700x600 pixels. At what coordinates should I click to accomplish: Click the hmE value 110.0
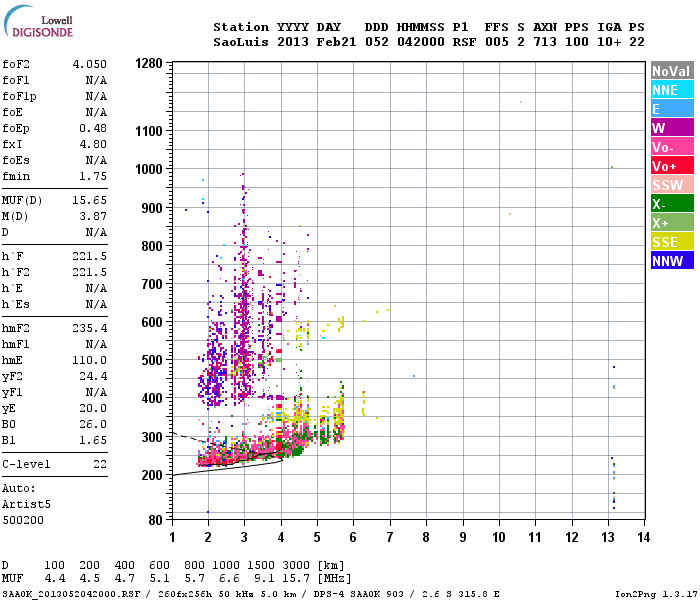[90, 360]
